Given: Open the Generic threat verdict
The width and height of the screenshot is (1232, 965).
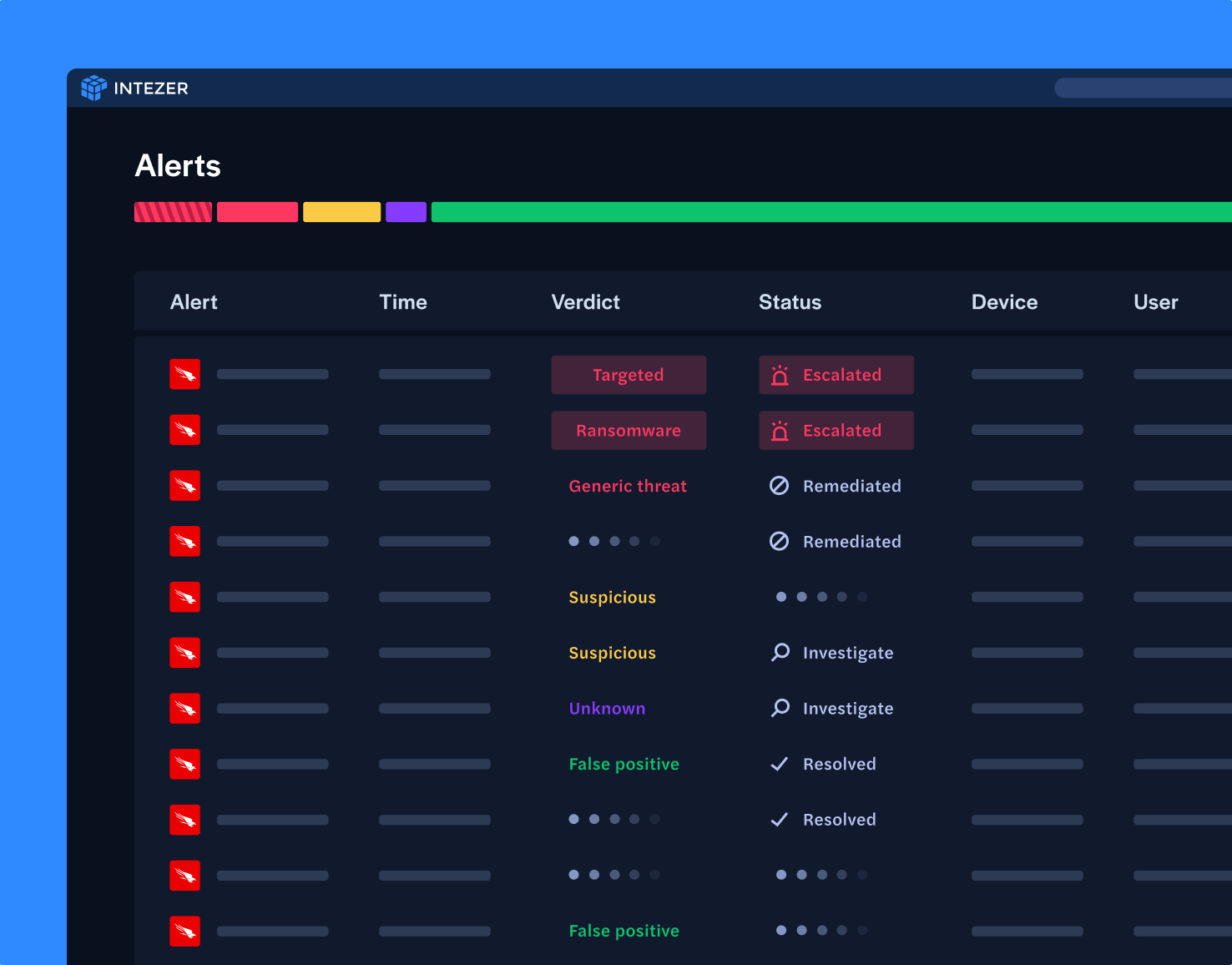Looking at the screenshot, I should 628,486.
